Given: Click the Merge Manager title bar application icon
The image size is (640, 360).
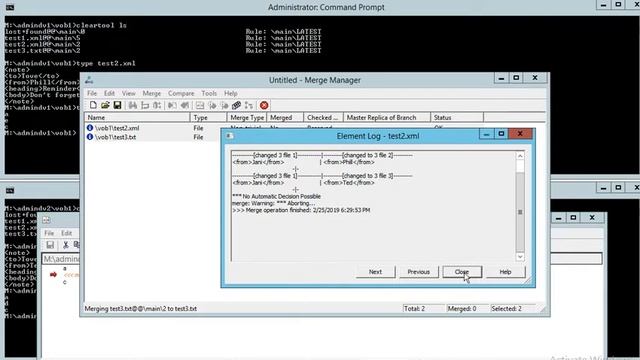Looking at the screenshot, I should point(89,80).
